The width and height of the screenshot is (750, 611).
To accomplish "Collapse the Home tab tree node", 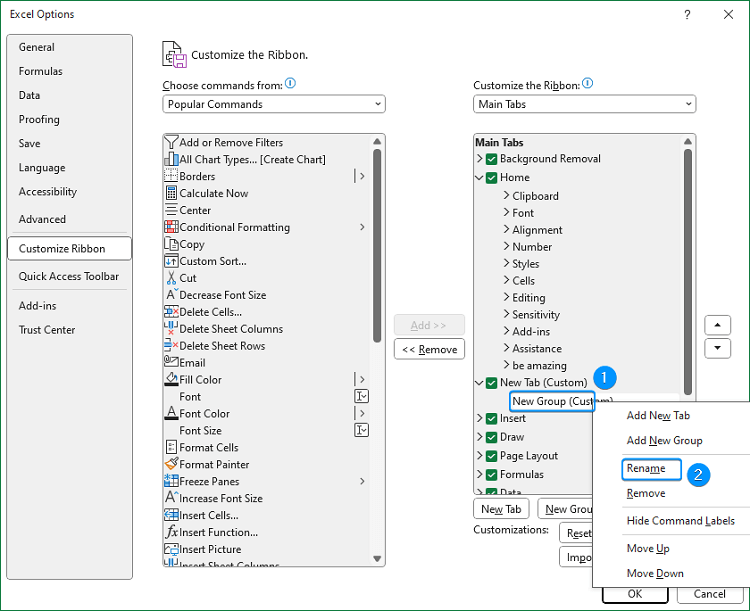I will (479, 178).
